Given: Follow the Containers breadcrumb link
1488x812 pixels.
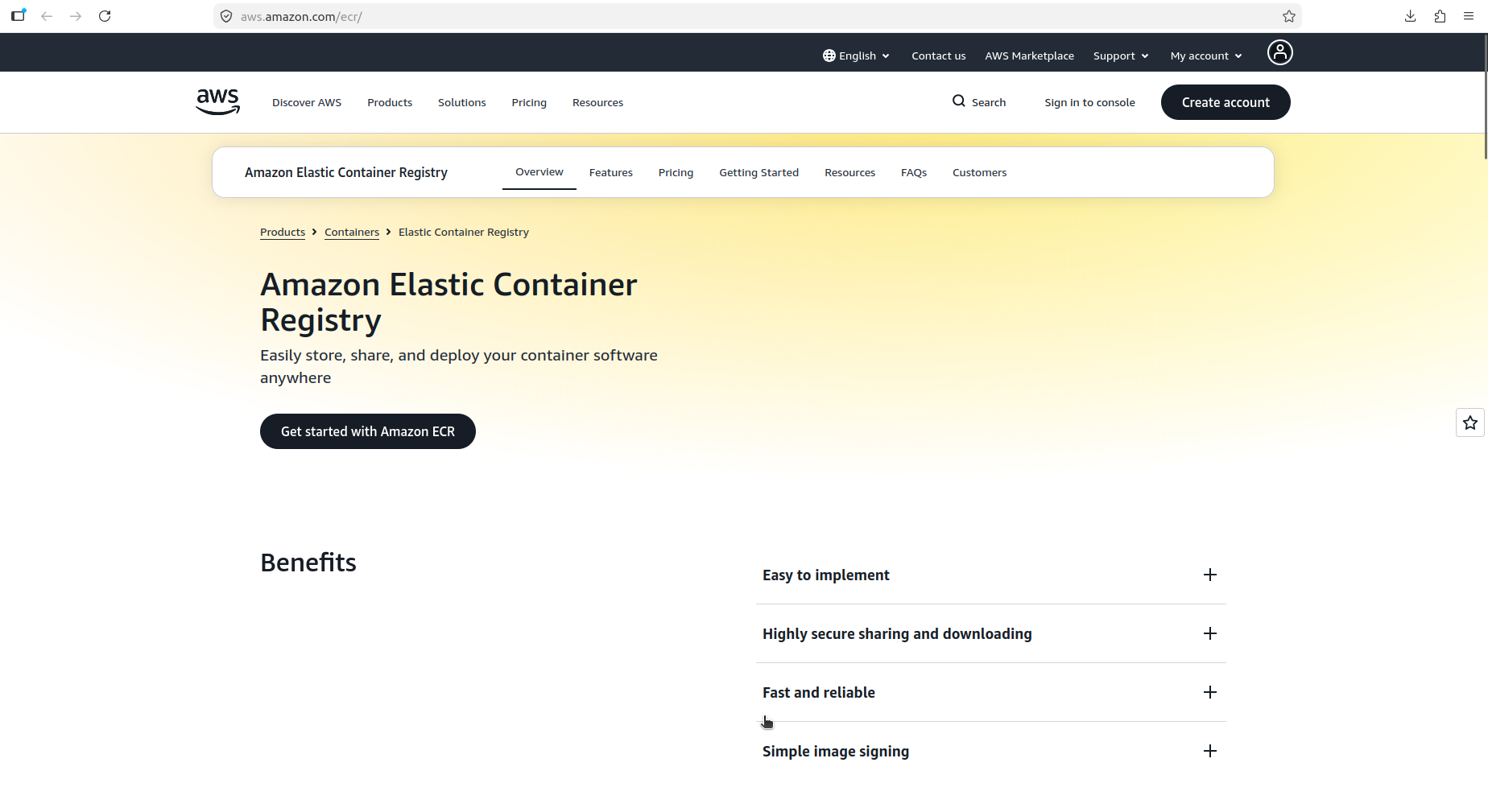Looking at the screenshot, I should click(x=352, y=232).
